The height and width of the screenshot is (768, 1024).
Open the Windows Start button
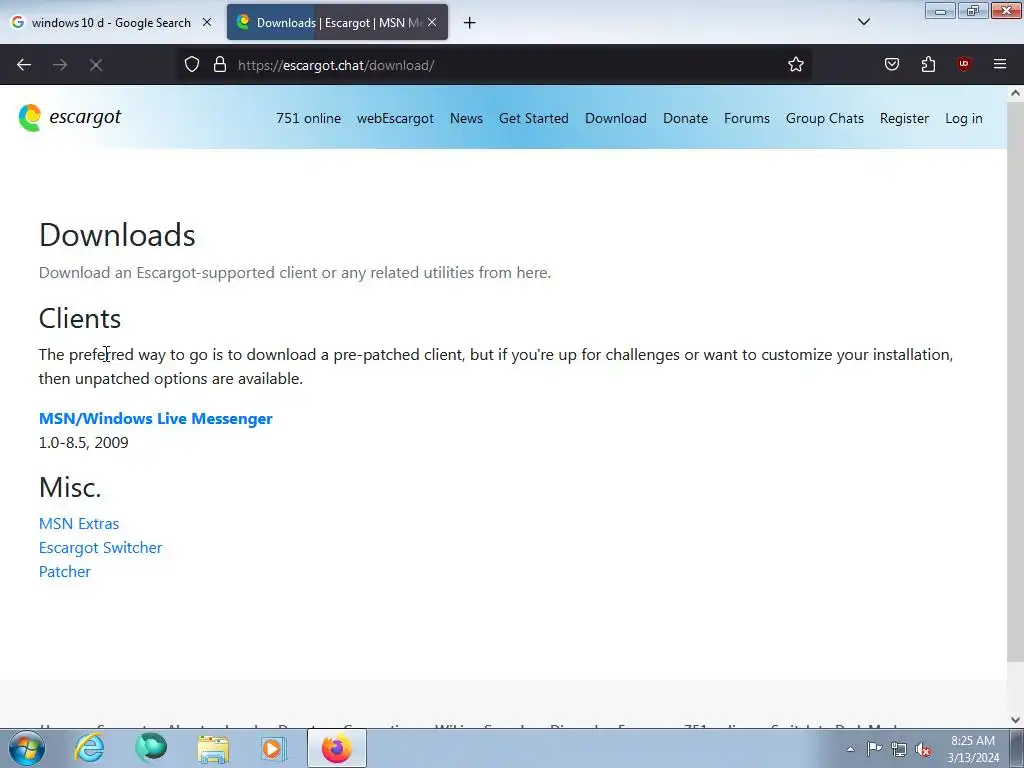pos(27,748)
